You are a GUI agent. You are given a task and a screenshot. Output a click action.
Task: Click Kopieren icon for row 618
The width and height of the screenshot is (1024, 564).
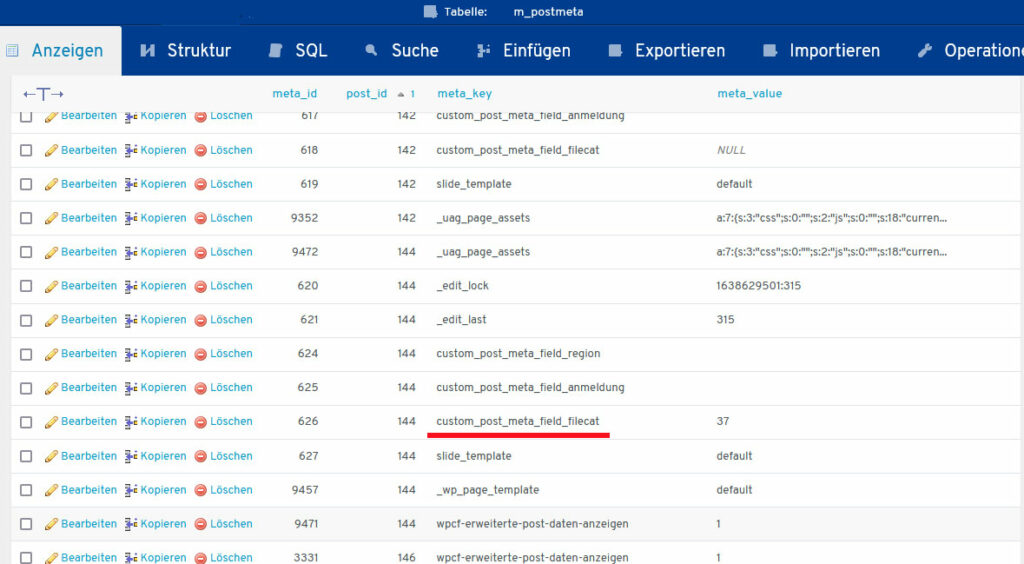point(131,150)
